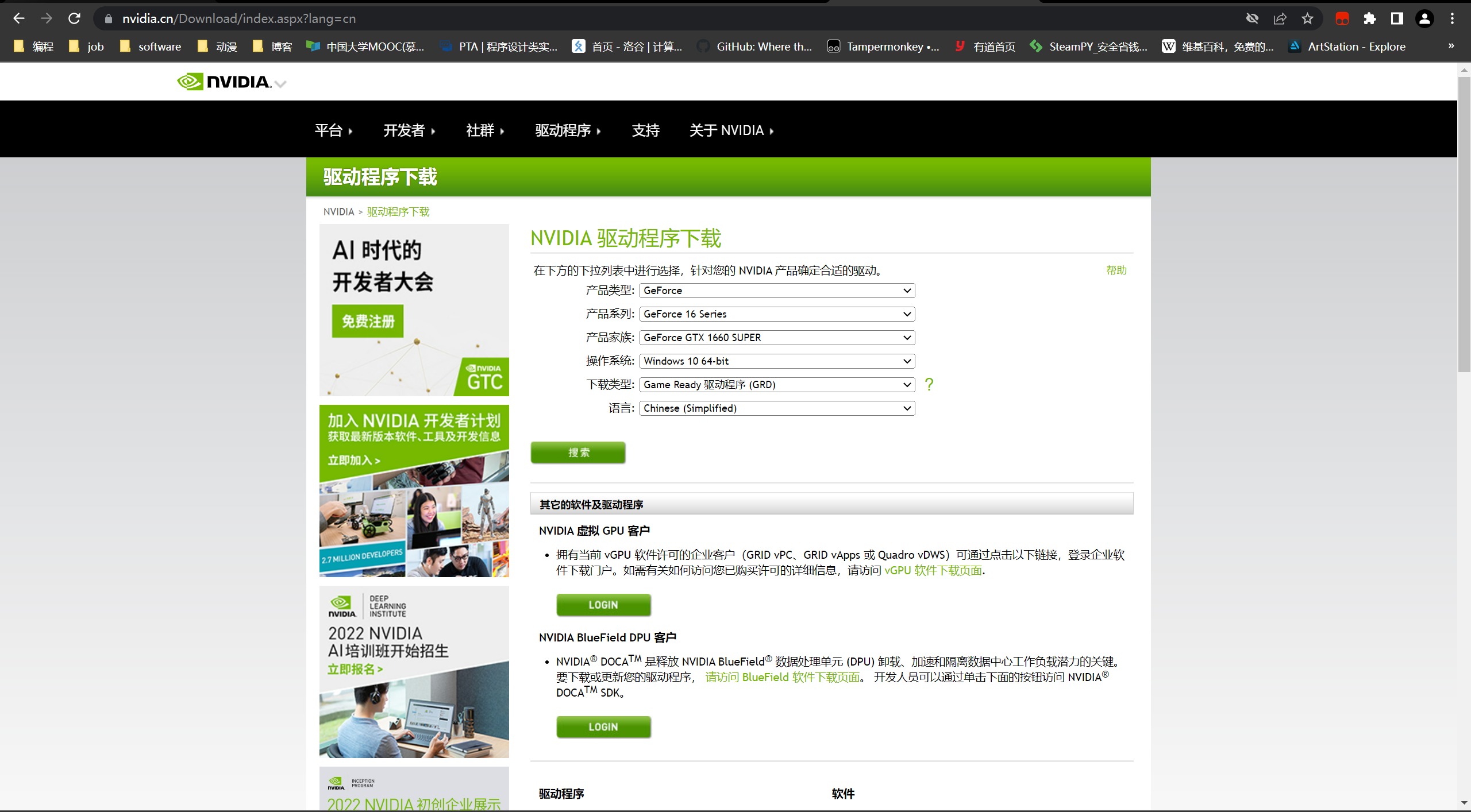Screen dimensions: 1471x812
Task: Click the green 搜索 button
Action: [x=578, y=453]
